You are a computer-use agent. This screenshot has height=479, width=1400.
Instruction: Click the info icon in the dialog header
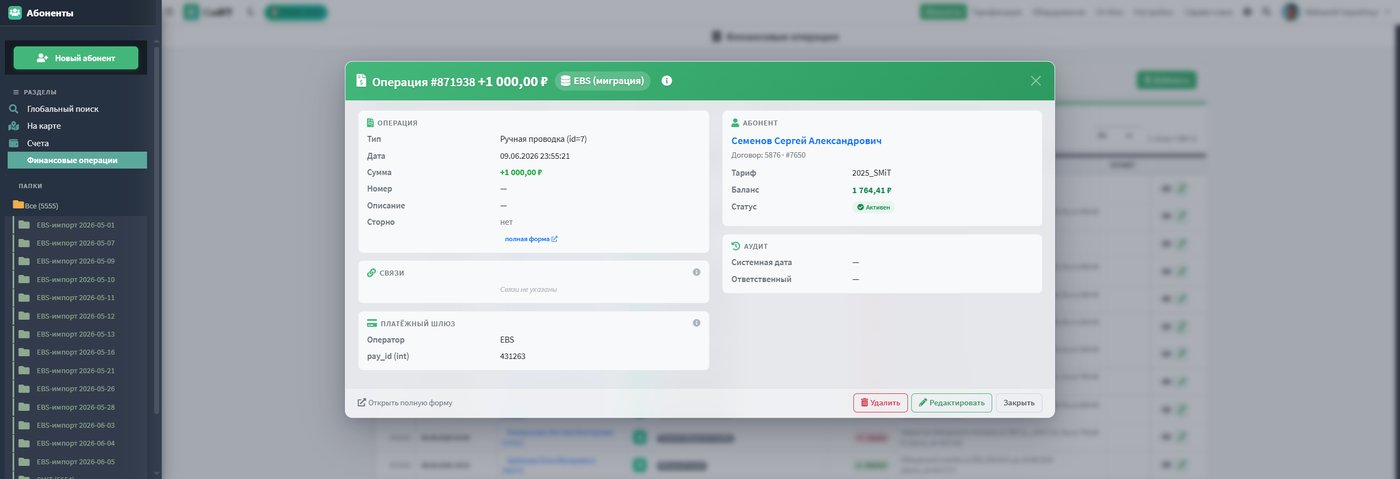click(667, 81)
